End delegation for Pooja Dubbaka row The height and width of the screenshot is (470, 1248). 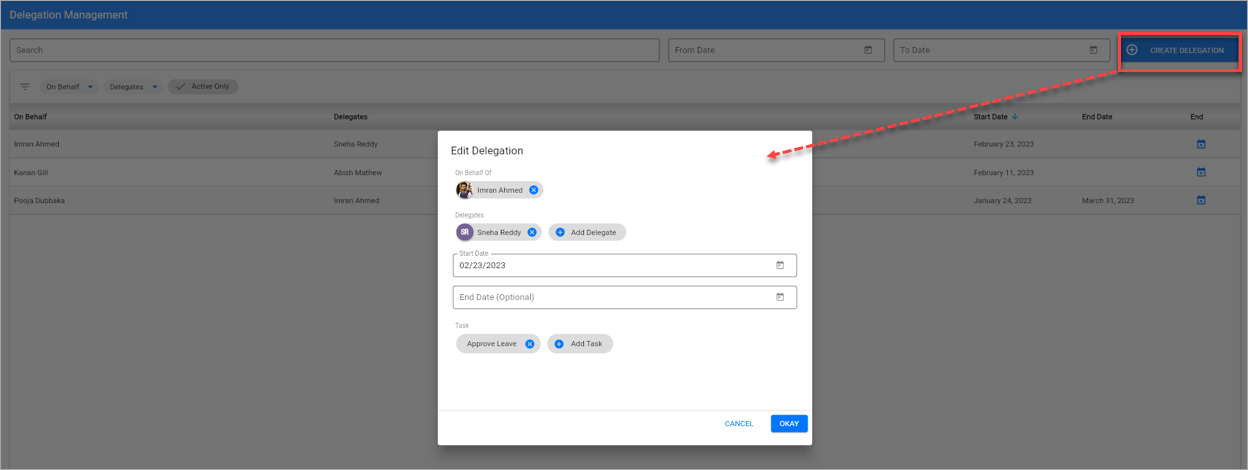1201,200
